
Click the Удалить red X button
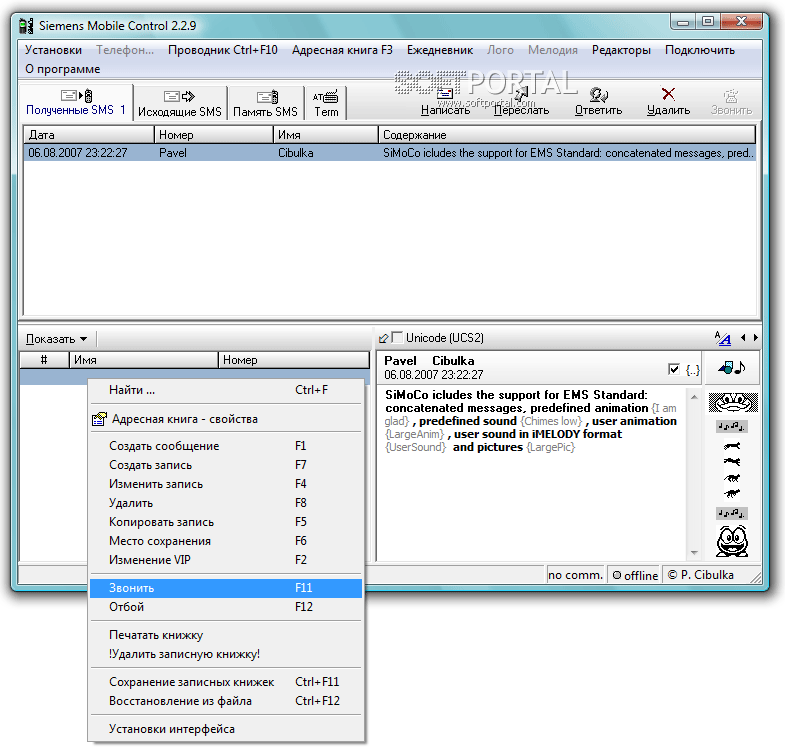[x=668, y=103]
